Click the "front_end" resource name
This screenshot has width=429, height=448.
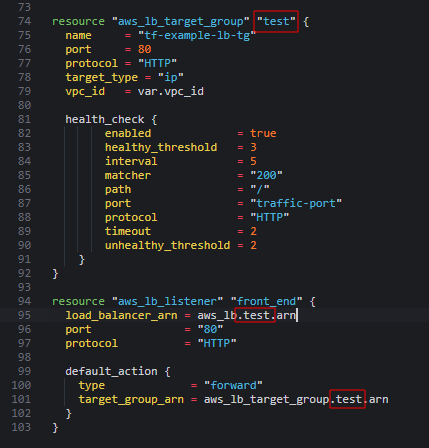266,301
